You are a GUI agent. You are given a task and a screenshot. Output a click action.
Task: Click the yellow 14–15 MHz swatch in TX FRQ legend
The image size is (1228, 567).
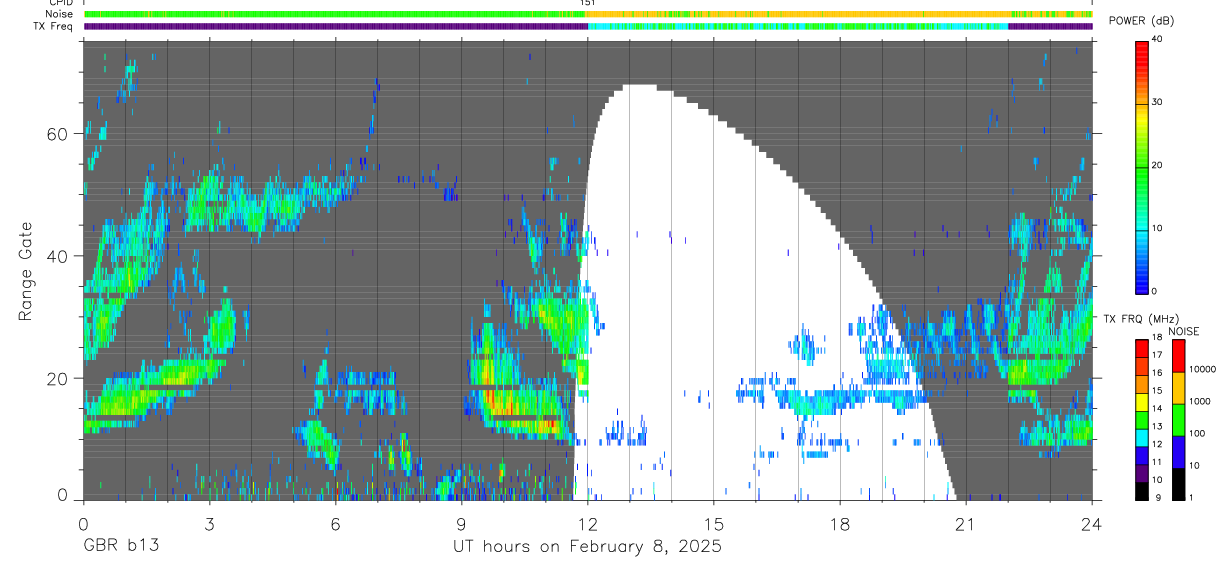(1143, 402)
